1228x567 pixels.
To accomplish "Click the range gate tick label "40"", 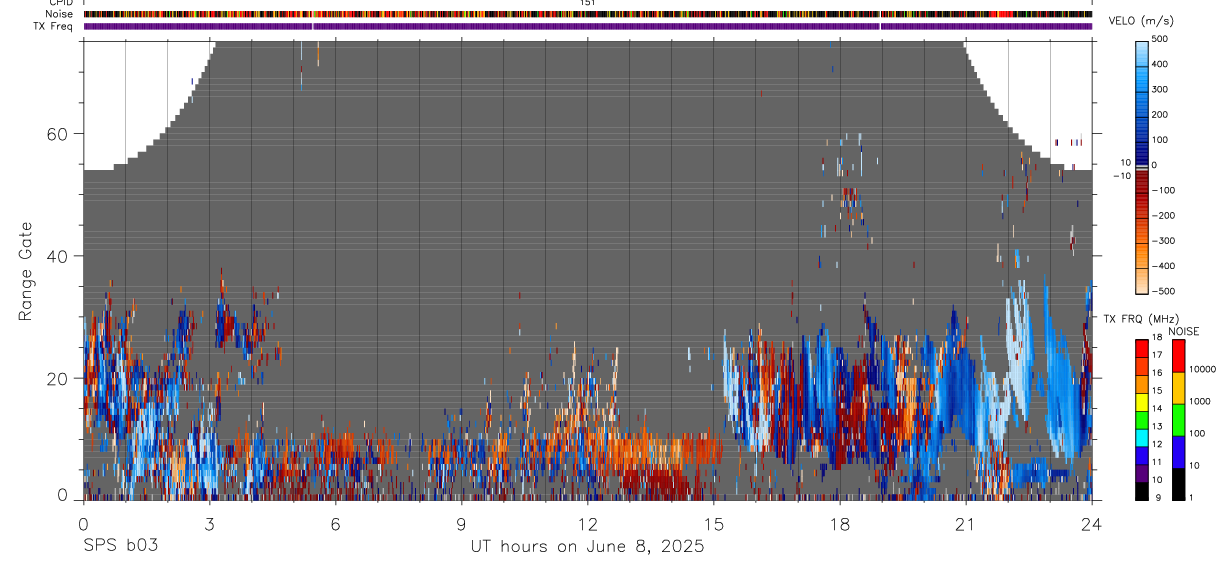I will 56,256.
